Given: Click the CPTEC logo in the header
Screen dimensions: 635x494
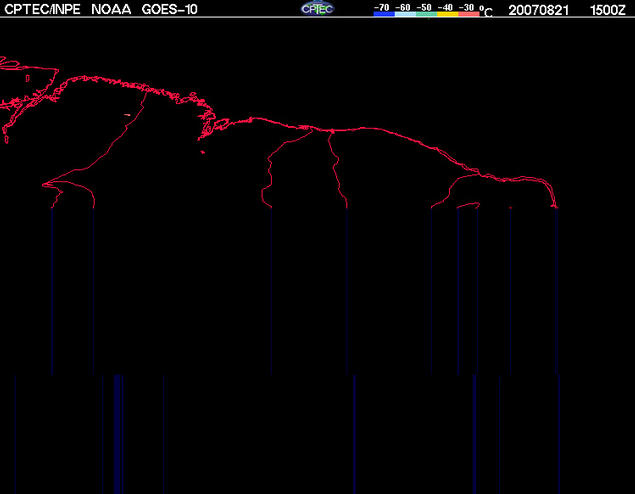Looking at the screenshot, I should pos(317,9).
